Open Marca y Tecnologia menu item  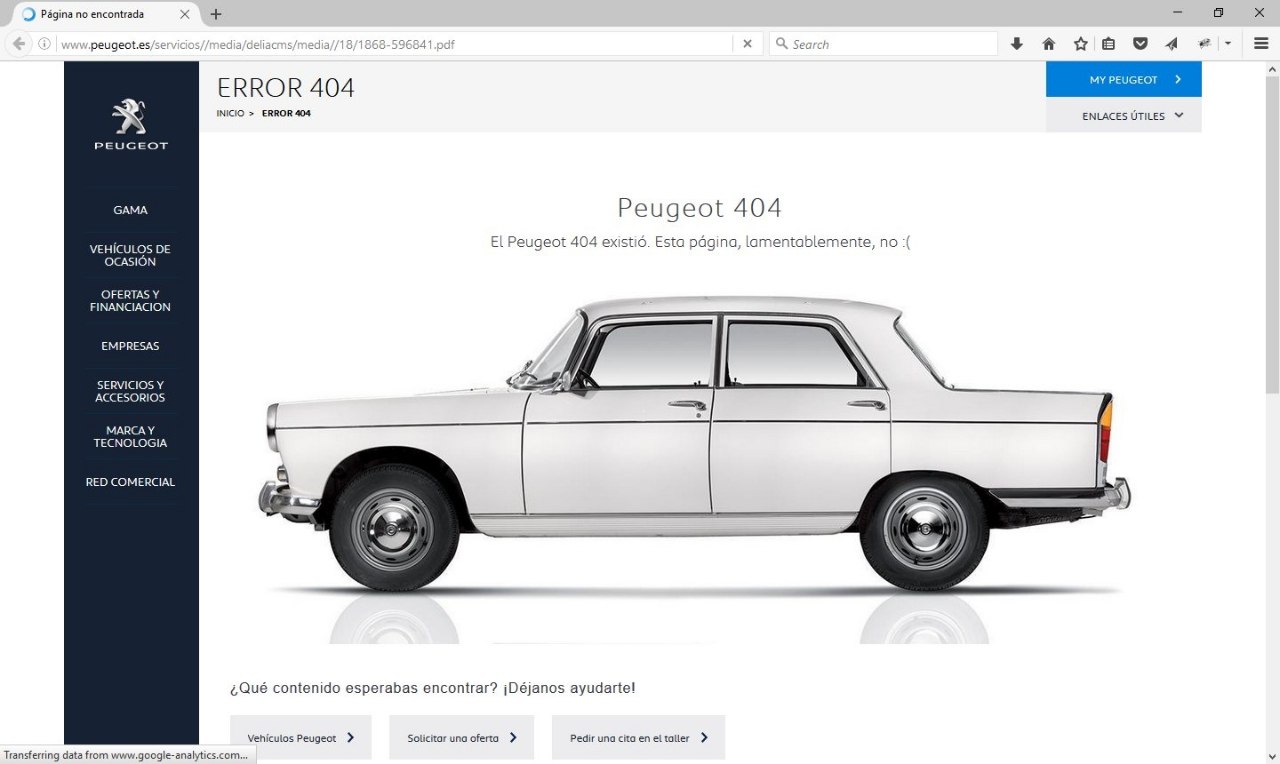point(130,436)
